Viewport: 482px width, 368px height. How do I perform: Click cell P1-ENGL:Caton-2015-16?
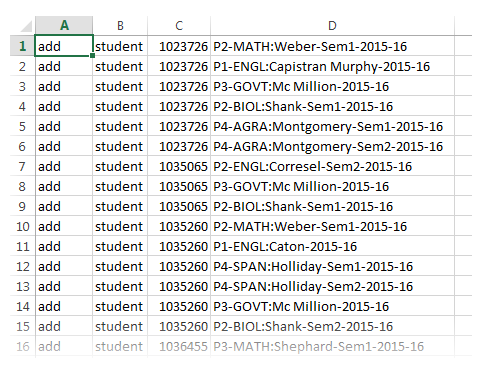coord(332,246)
